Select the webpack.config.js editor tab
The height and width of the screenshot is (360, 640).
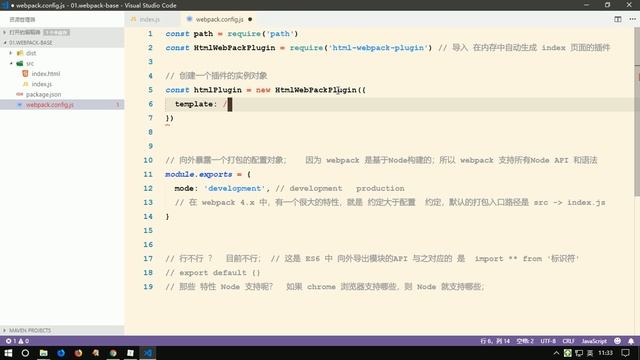[219, 19]
